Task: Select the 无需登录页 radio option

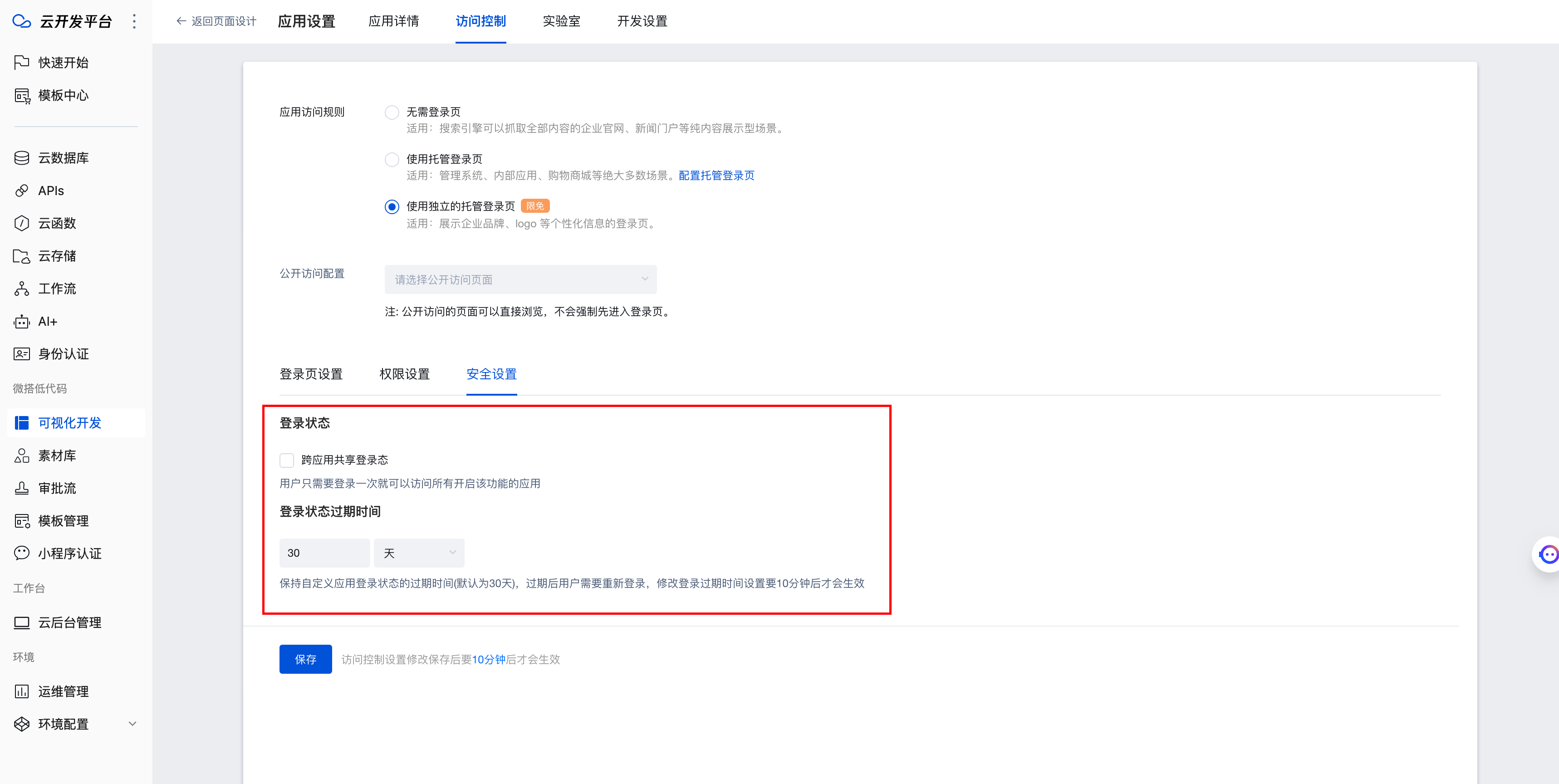Action: [x=392, y=113]
